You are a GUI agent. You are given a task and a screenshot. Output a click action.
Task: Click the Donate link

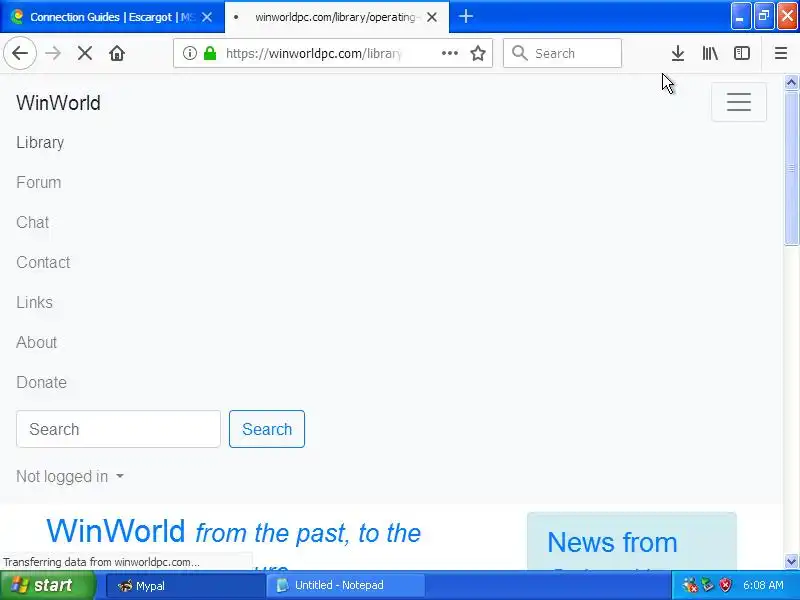[41, 382]
